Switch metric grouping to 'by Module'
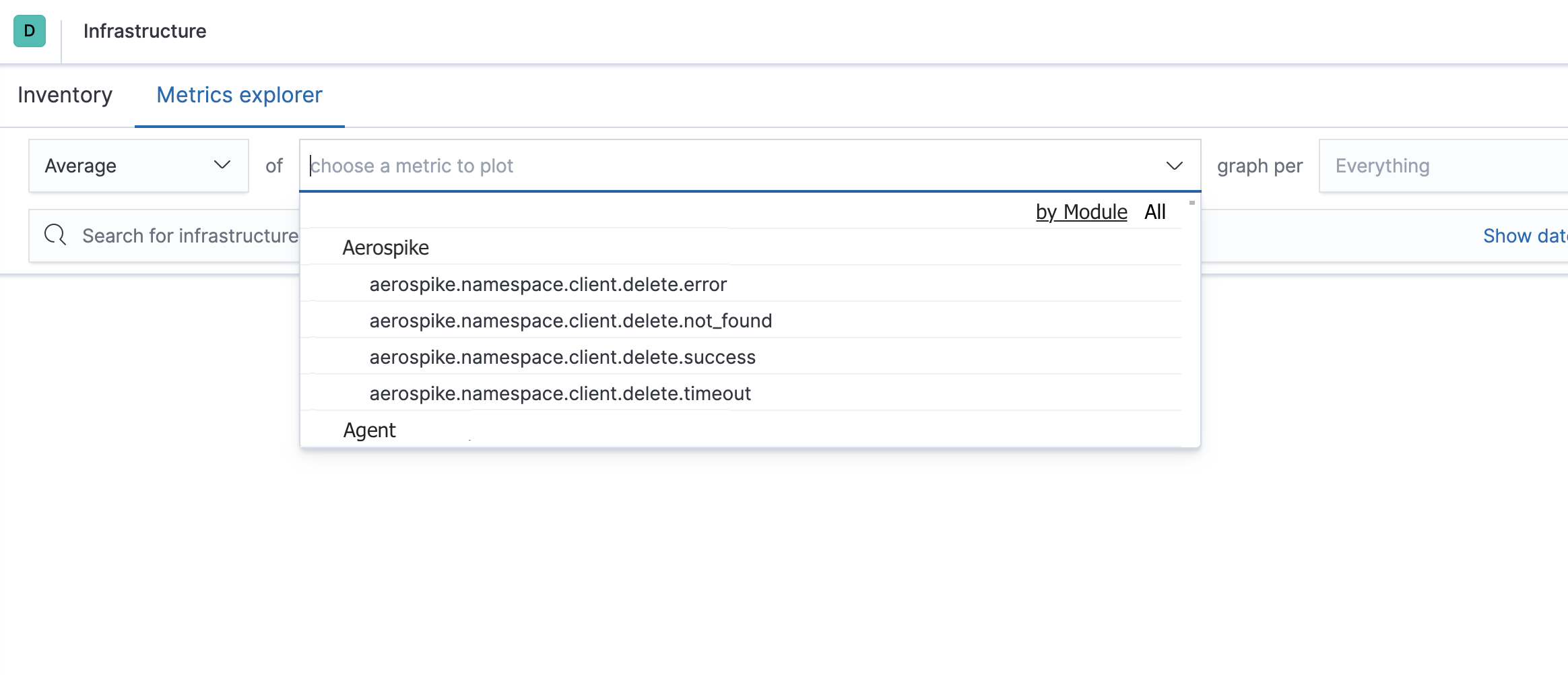 [1081, 211]
